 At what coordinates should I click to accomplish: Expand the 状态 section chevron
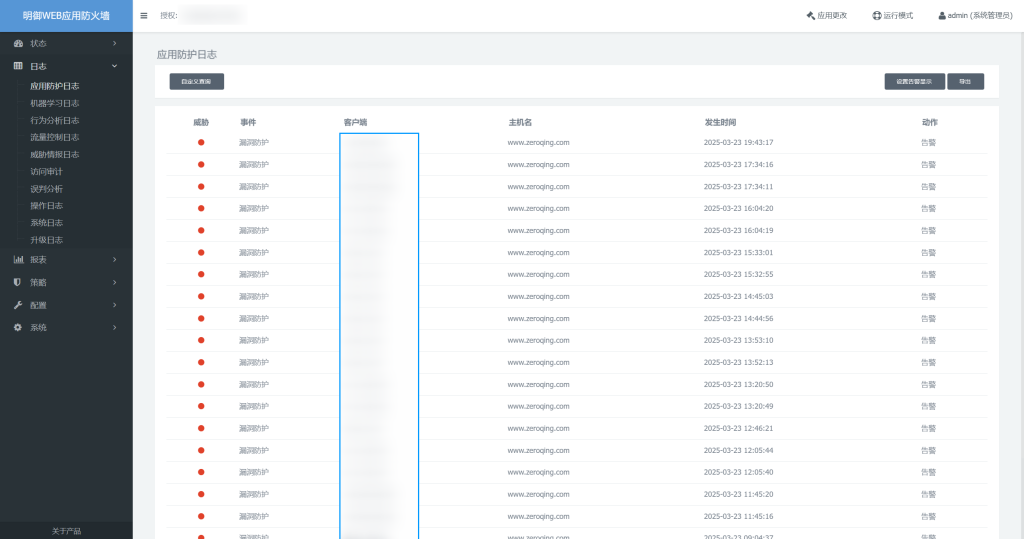coord(114,44)
